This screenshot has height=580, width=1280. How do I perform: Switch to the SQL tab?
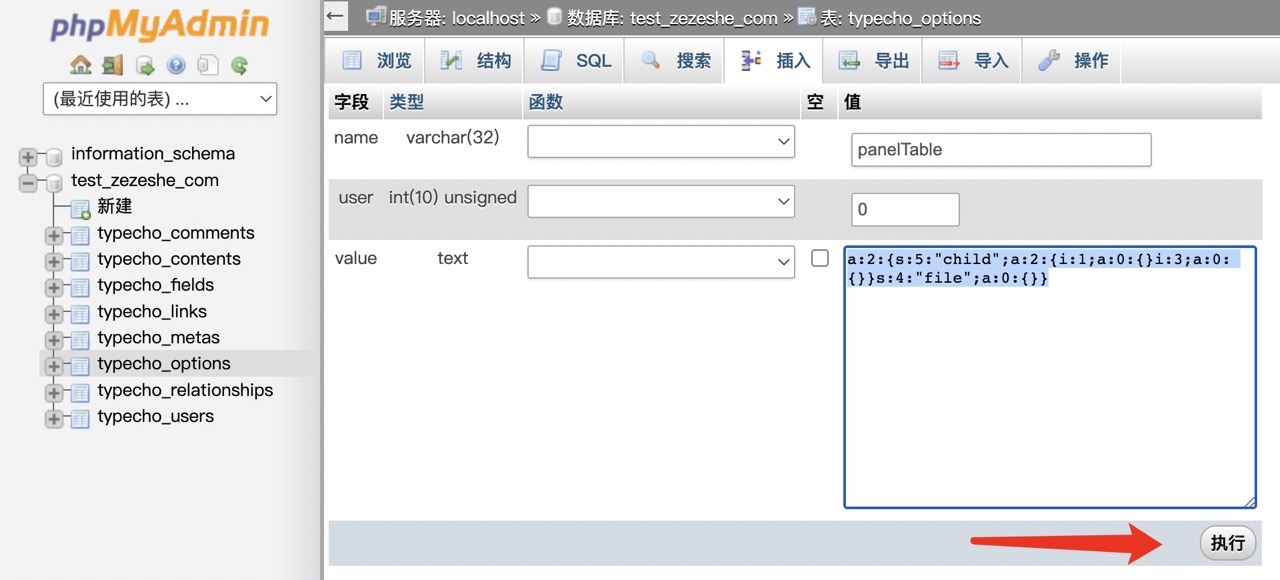click(576, 61)
